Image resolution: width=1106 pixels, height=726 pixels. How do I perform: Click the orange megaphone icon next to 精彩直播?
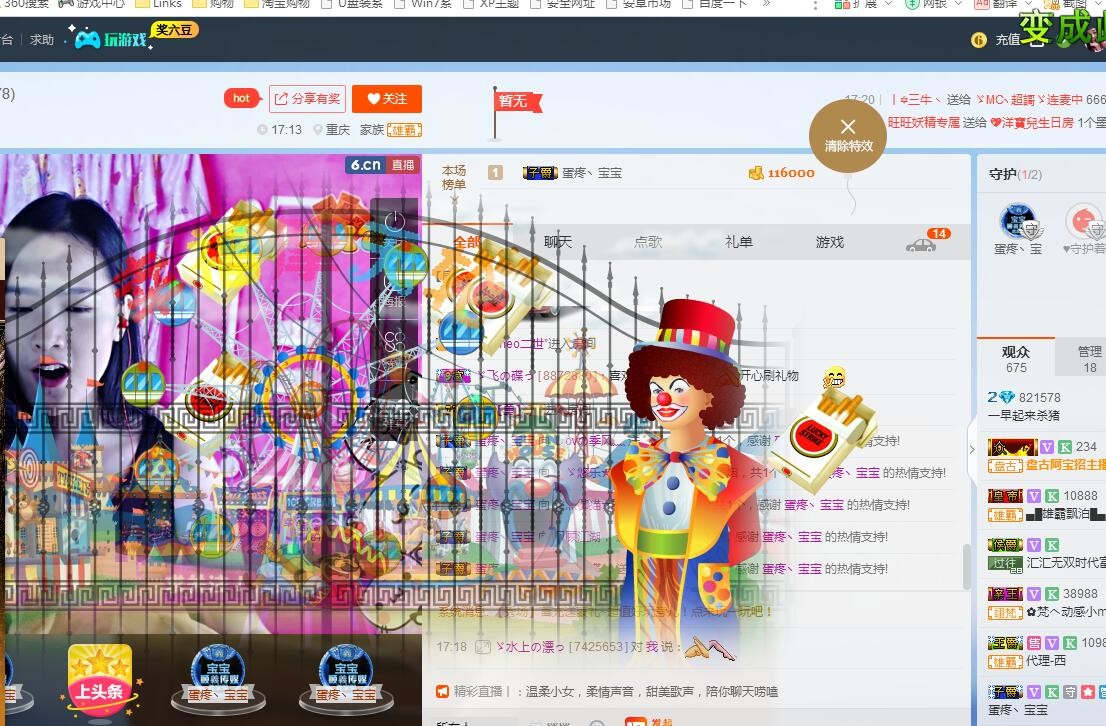click(x=442, y=691)
